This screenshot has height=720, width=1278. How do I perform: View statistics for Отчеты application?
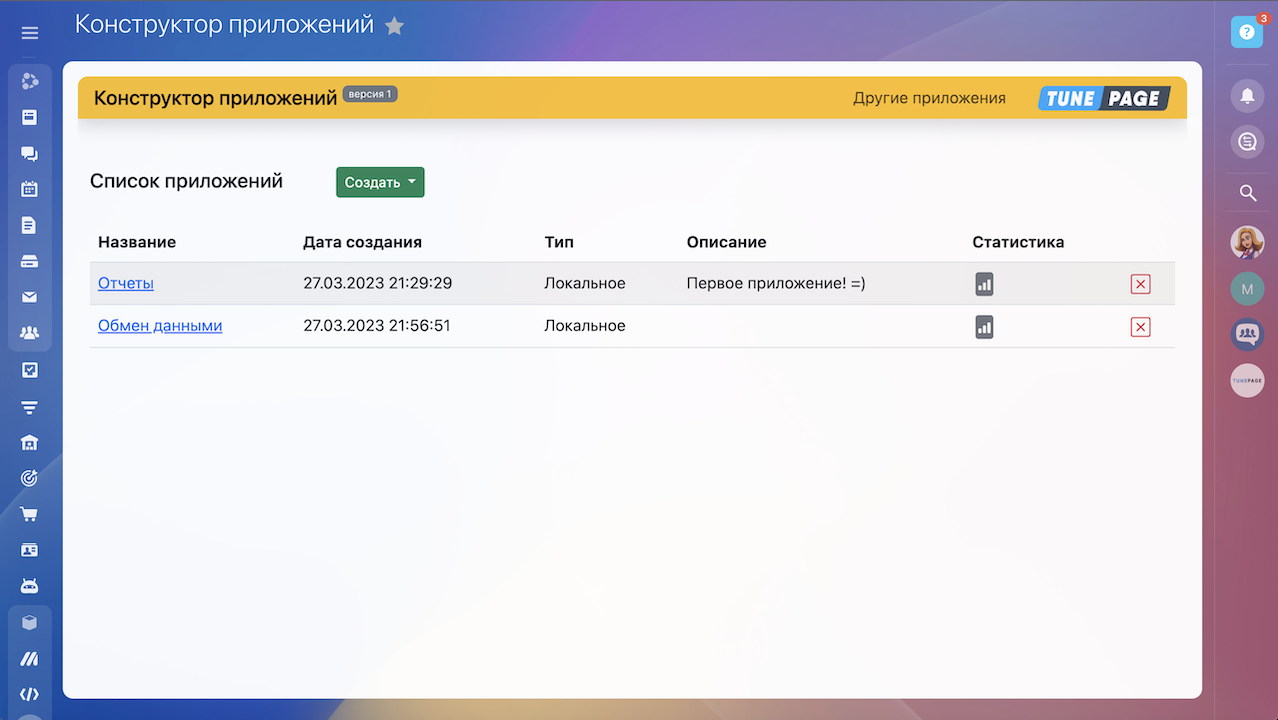click(x=984, y=284)
